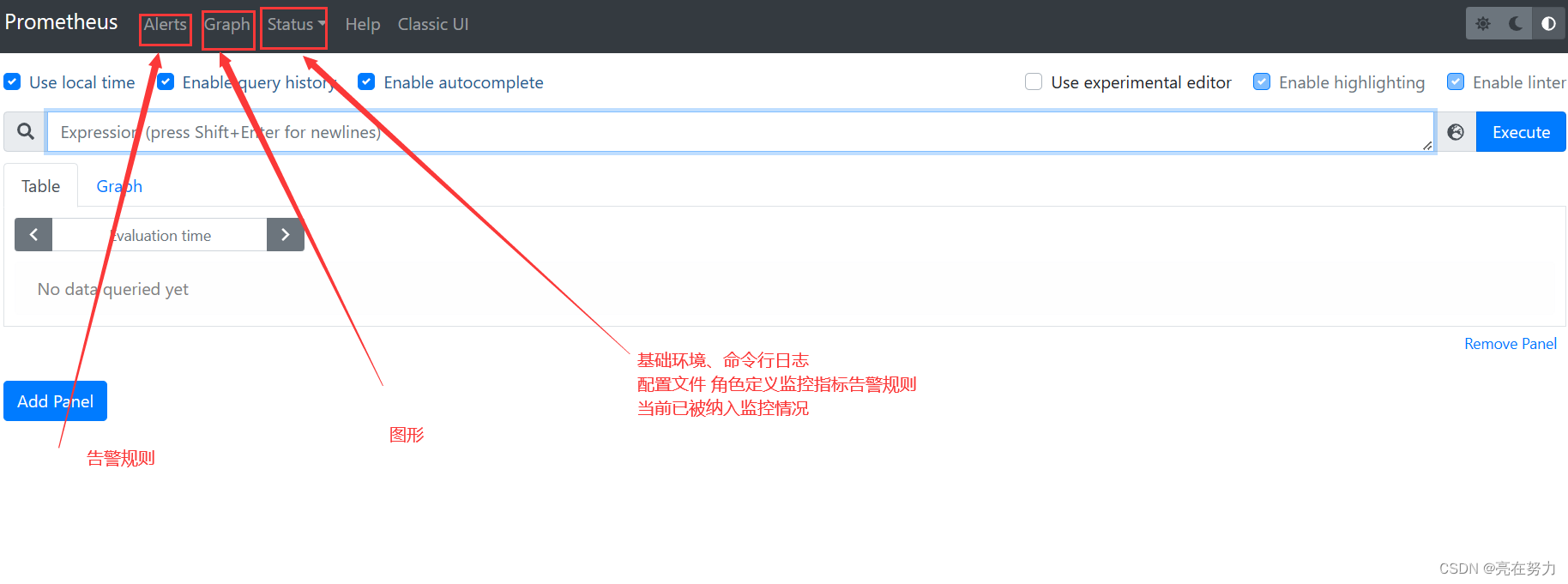The height and width of the screenshot is (584, 1568).
Task: Focus the Expression input field
Action: [x=740, y=132]
